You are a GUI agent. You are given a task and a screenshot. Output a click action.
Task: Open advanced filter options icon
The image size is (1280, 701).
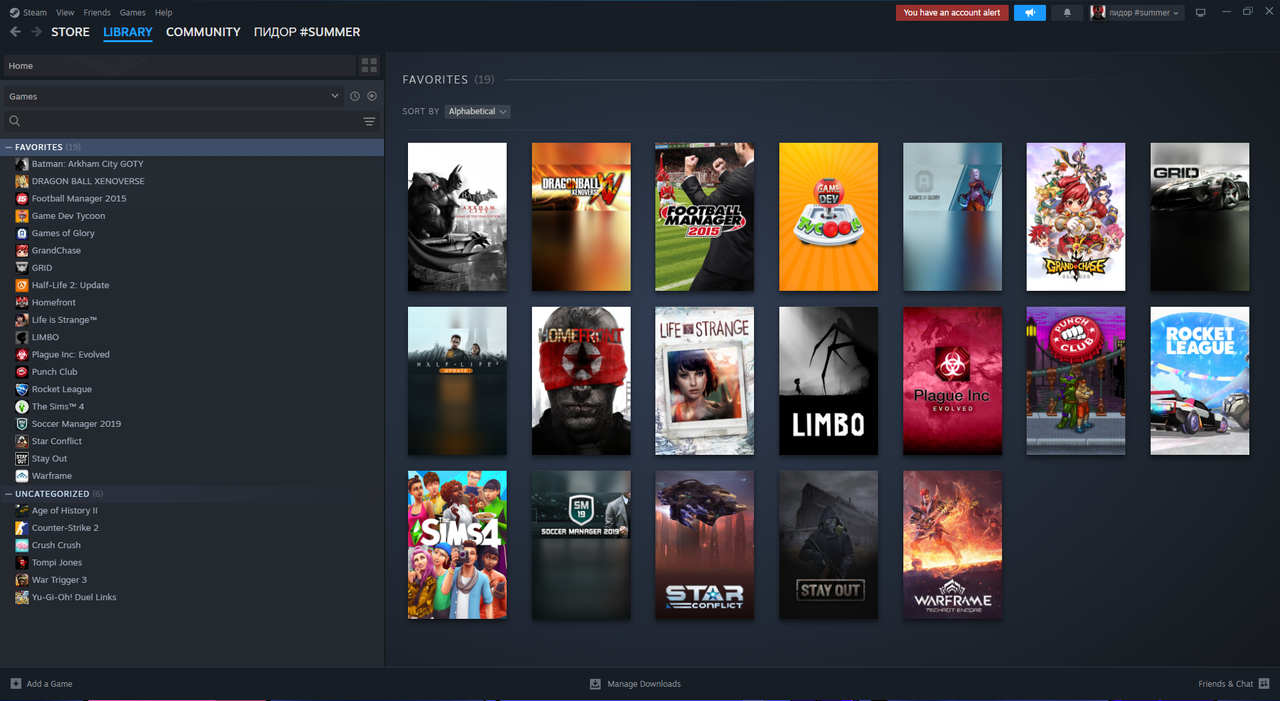pyautogui.click(x=369, y=121)
